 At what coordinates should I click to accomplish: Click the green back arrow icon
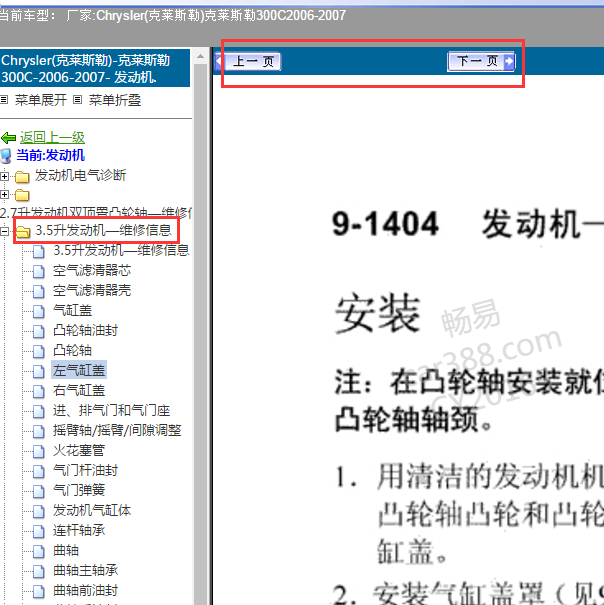click(8, 137)
